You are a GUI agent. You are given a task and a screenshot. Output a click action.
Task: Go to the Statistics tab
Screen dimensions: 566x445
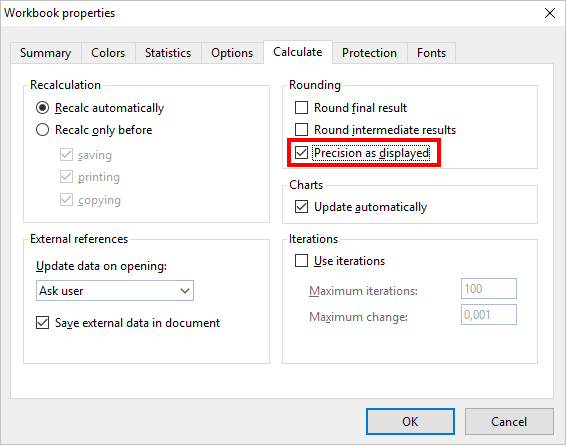pyautogui.click(x=168, y=53)
